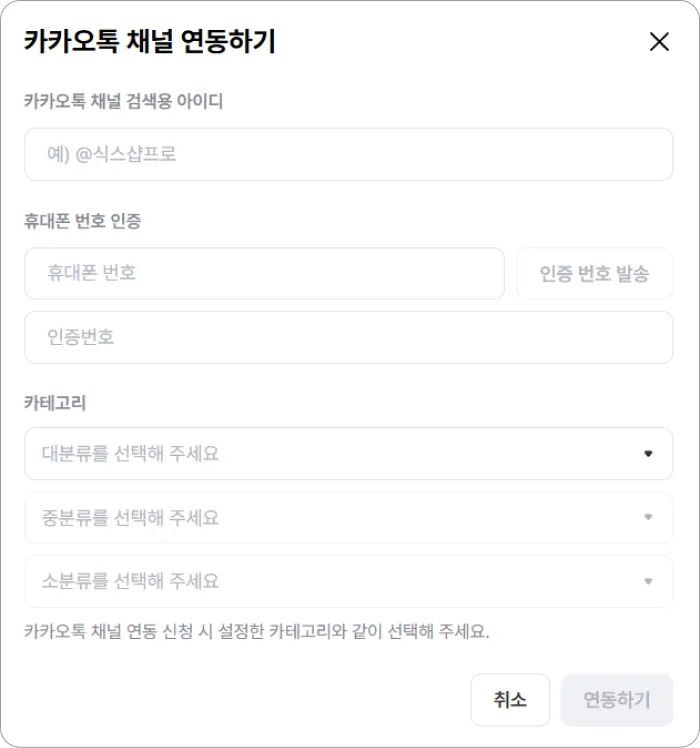
Task: Click the 취소 button
Action: click(510, 700)
